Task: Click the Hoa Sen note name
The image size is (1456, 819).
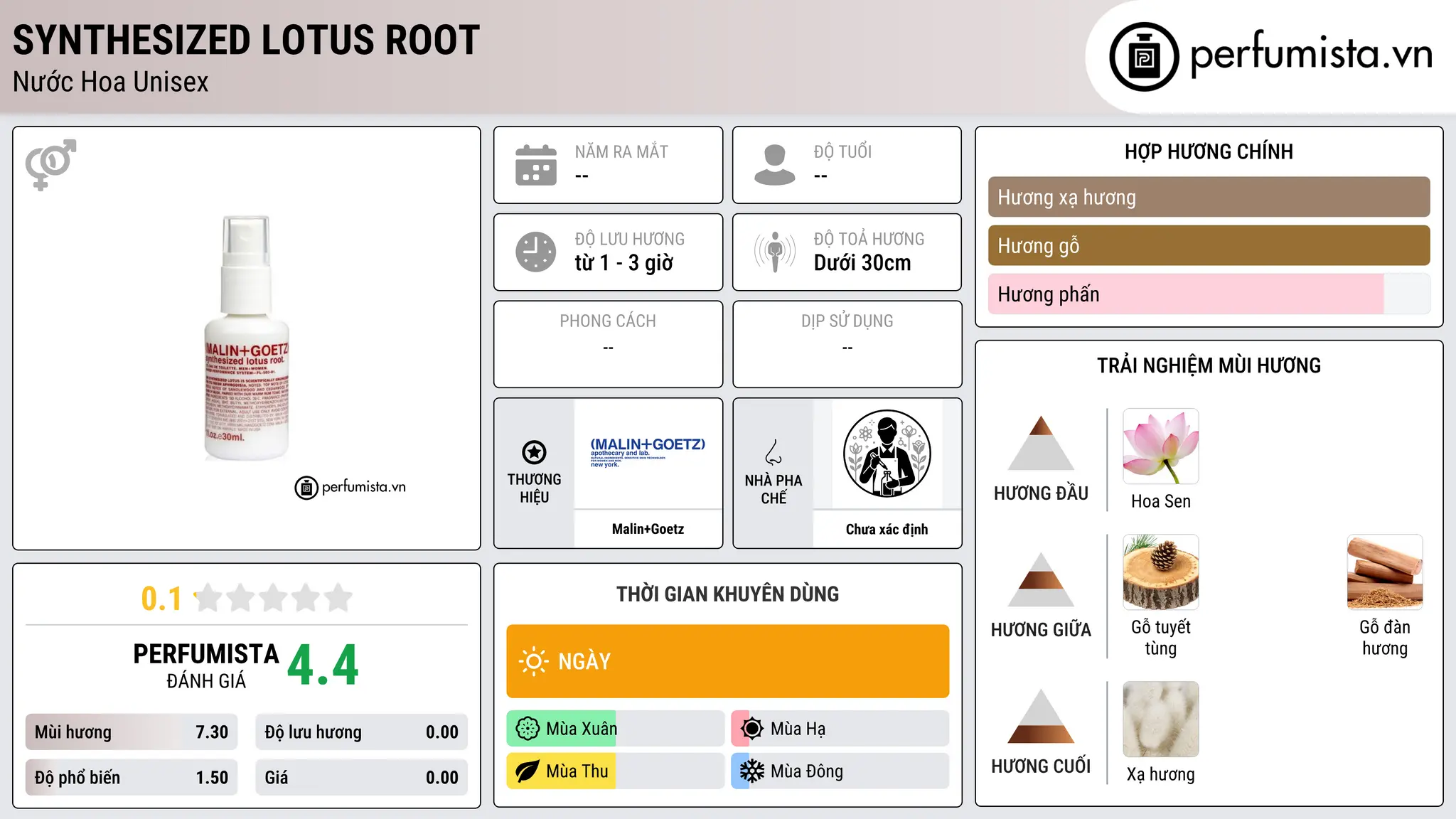Action: (x=1161, y=501)
